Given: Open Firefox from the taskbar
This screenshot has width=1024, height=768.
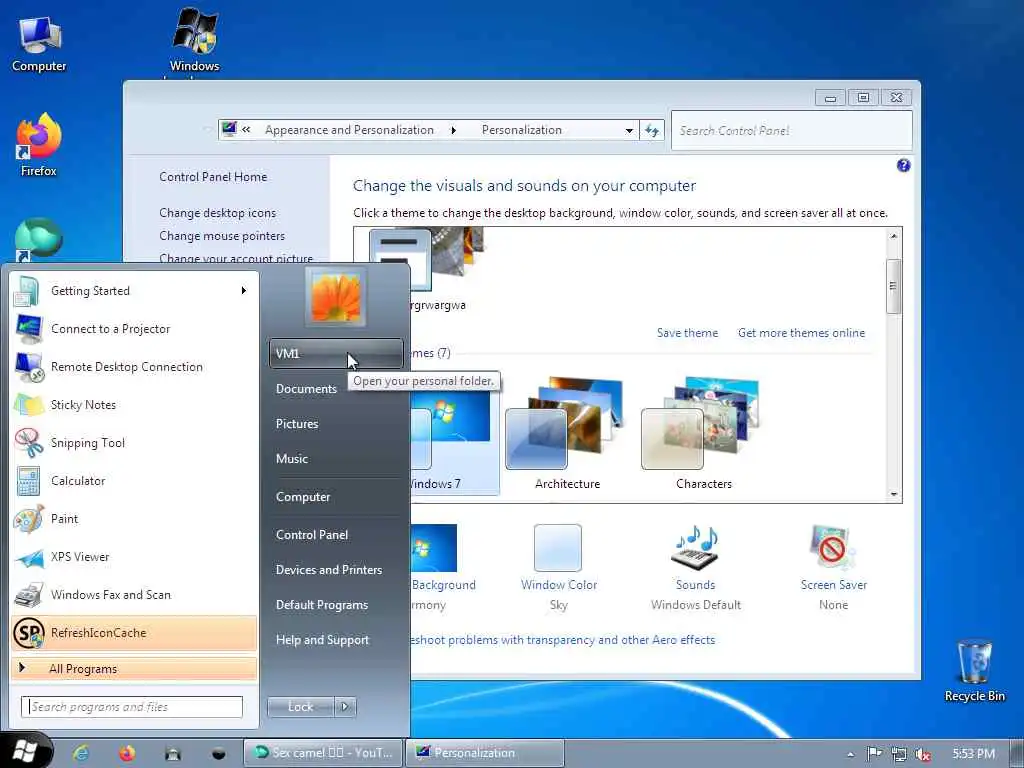Looking at the screenshot, I should [x=127, y=753].
